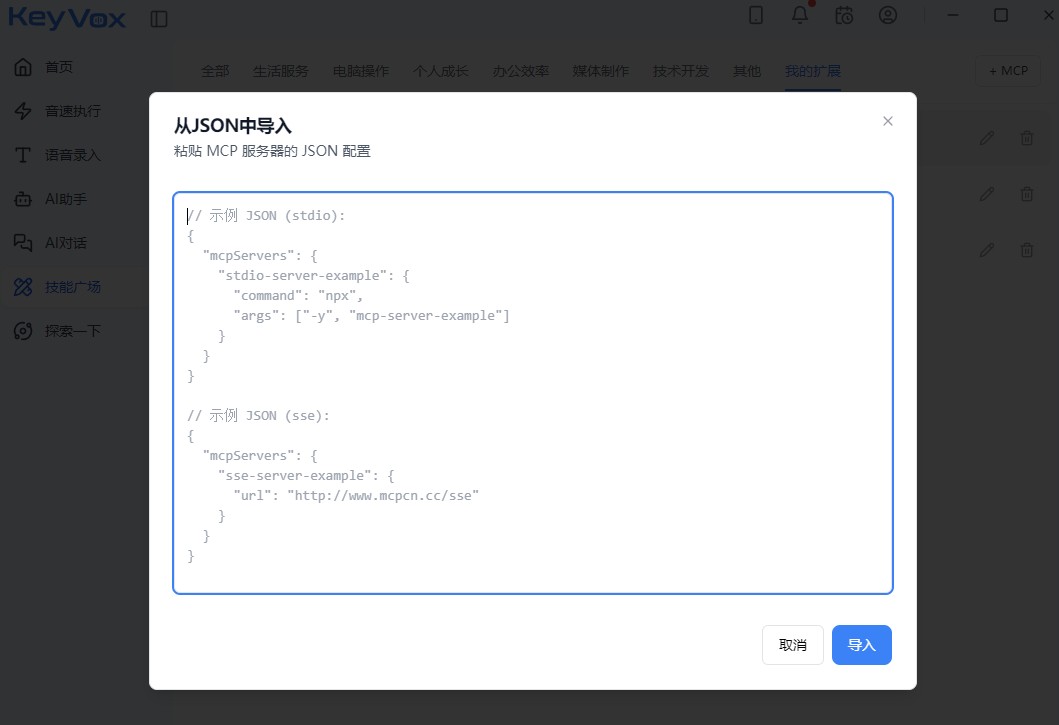Click placeholder line "// 示例 JSON (stdio):"

point(266,216)
